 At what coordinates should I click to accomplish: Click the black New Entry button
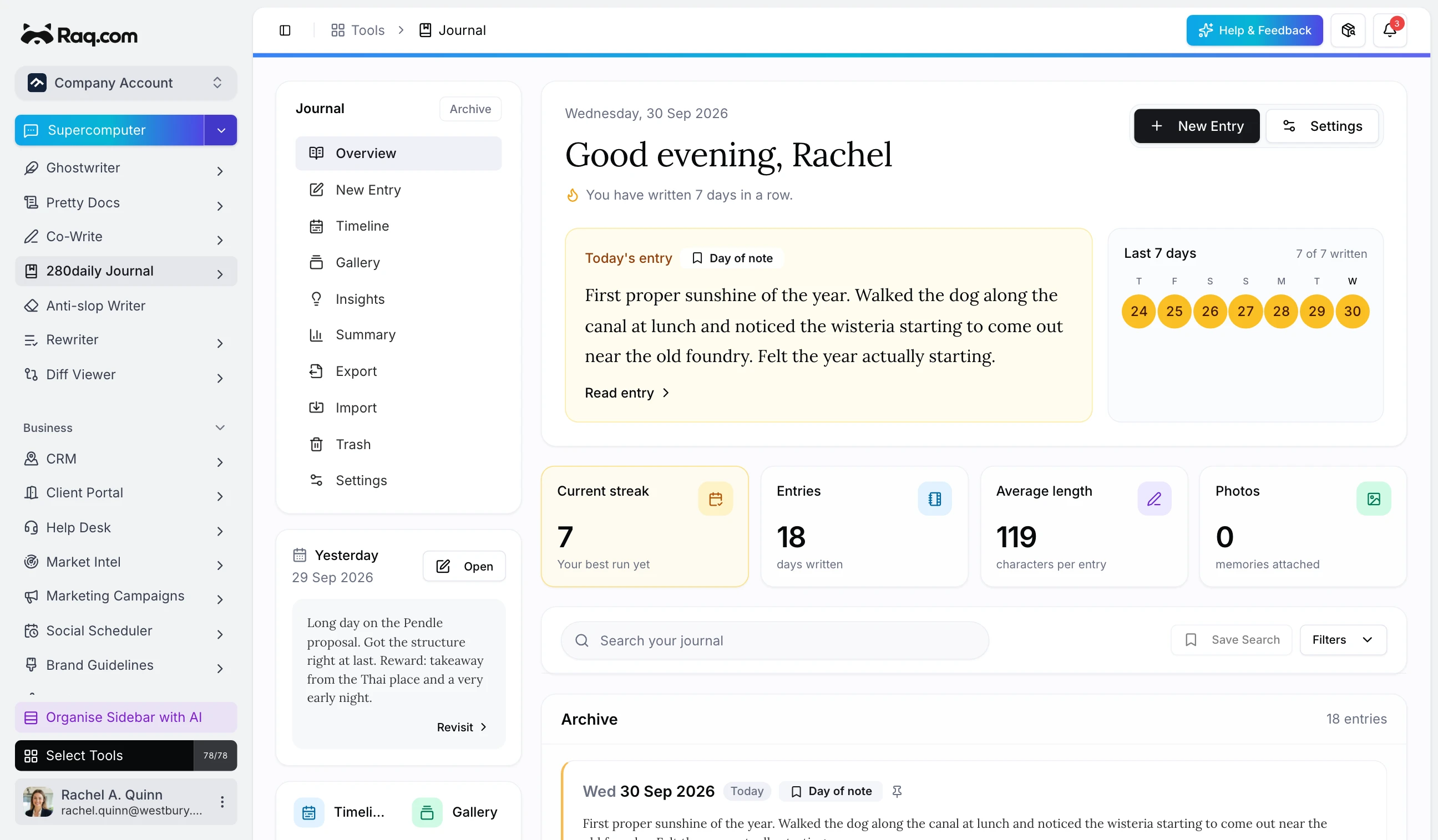pyautogui.click(x=1197, y=126)
